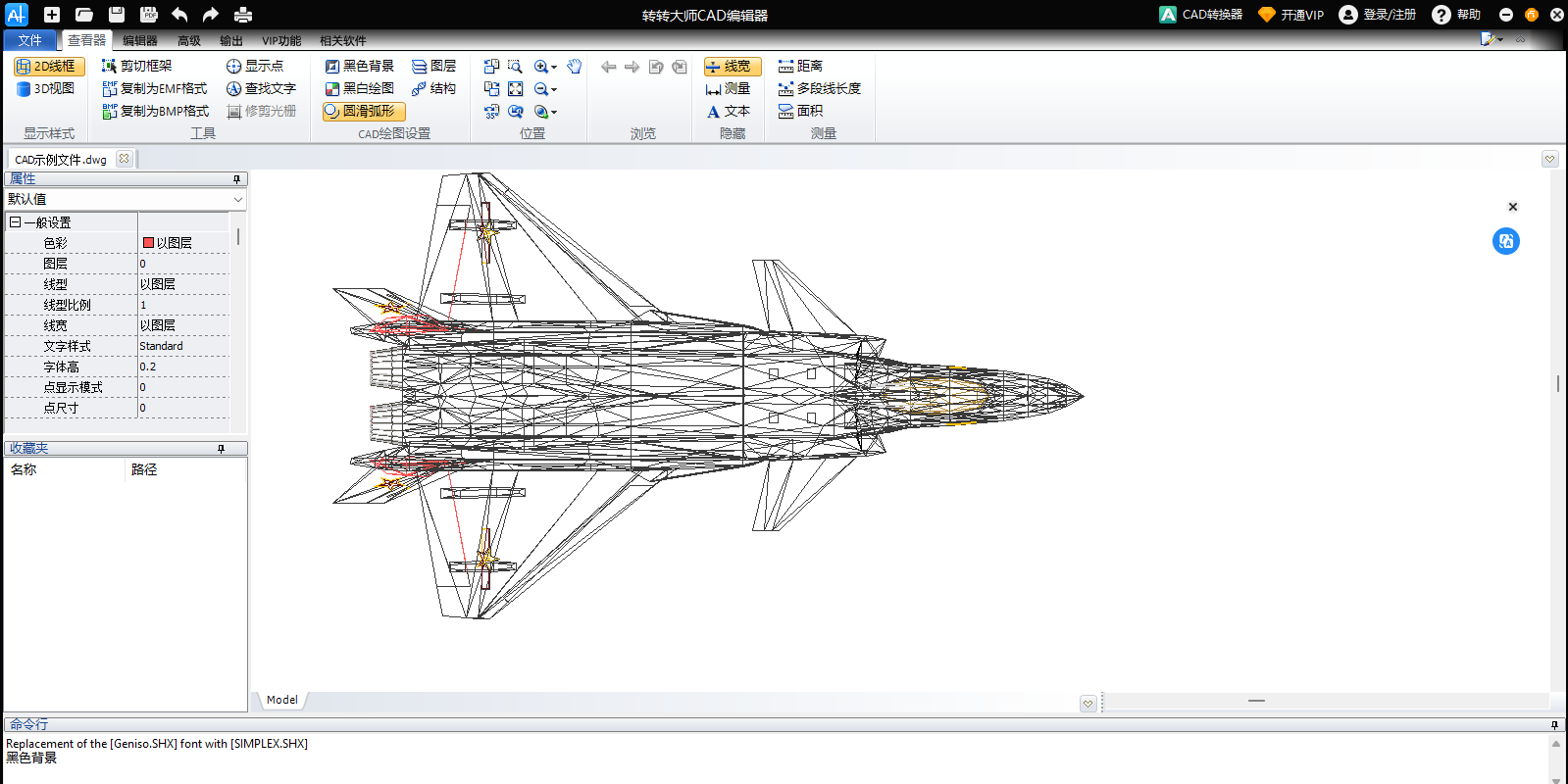Click the fit drawing to window icon
Screen dimensions: 1568x784
click(515, 89)
